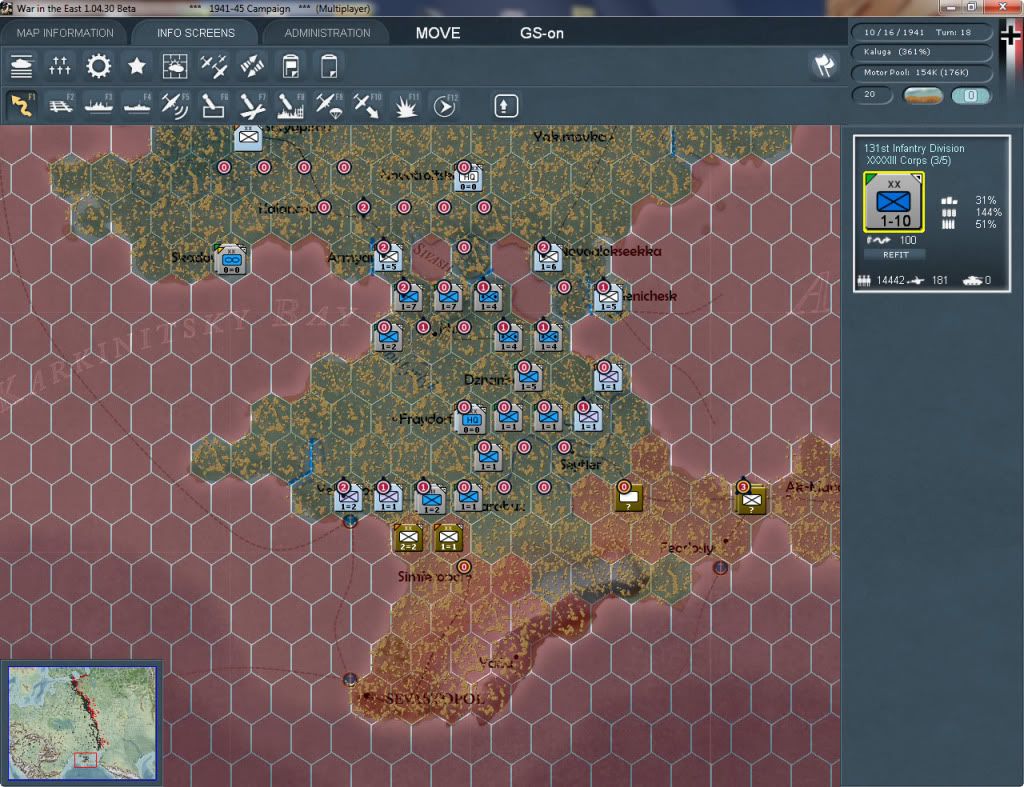Select the infinity-symbol unit at Skadovsk
Screen dimensions: 1024x787
(x=231, y=259)
